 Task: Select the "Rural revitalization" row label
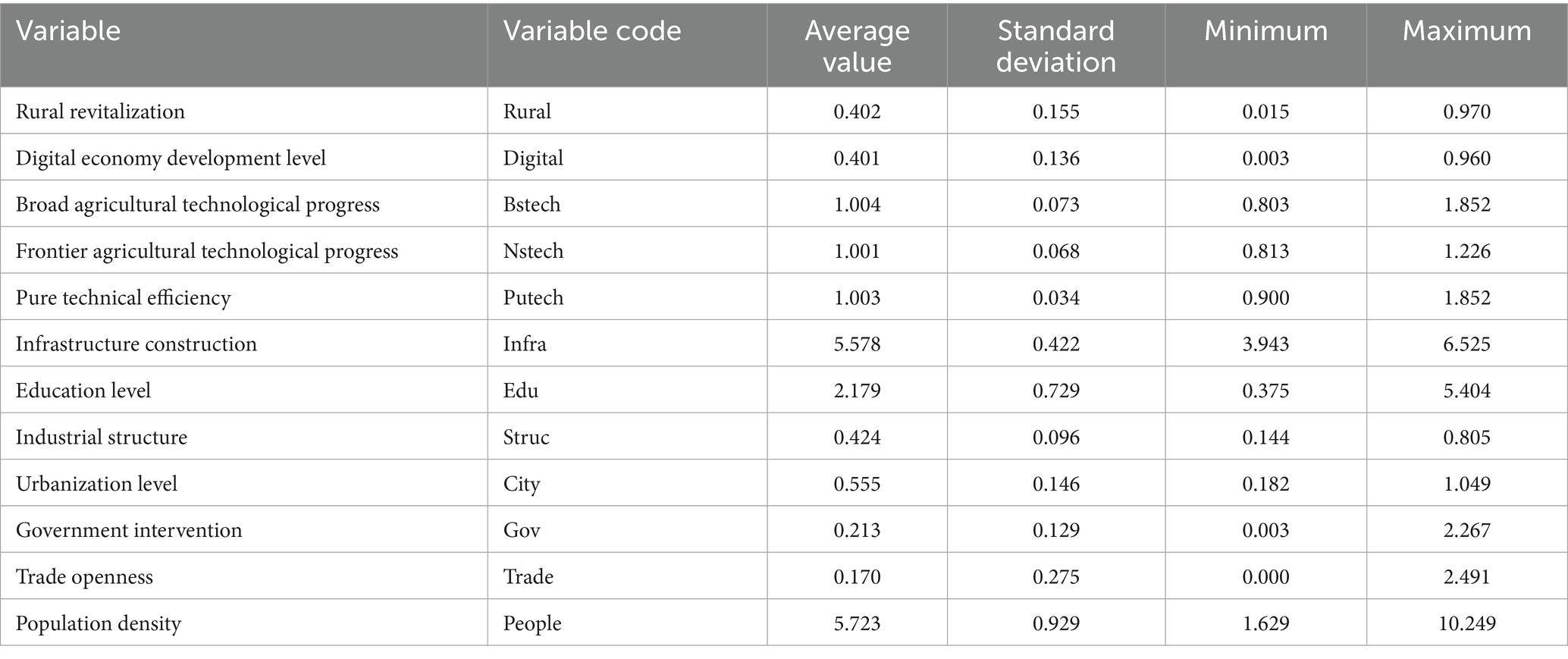coord(100,111)
